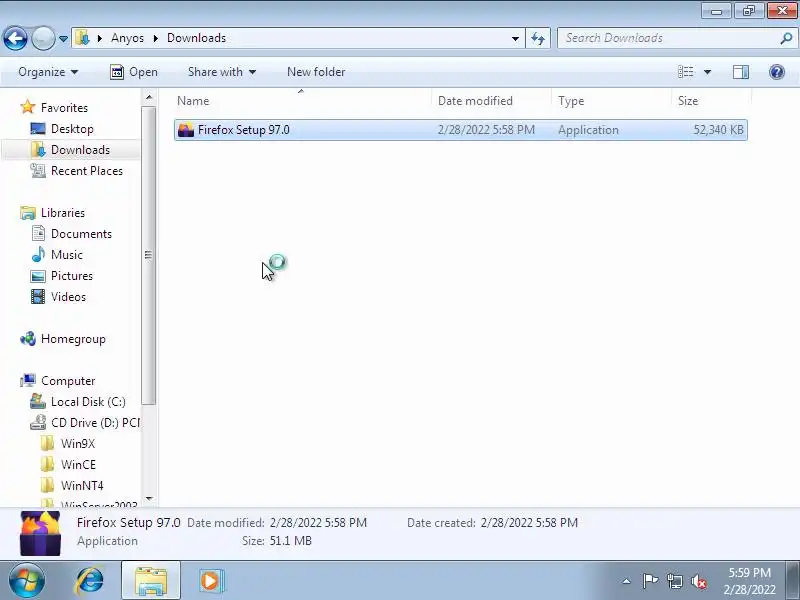Click the Date created value in details pane
Viewport: 800px width, 600px height.
529,523
